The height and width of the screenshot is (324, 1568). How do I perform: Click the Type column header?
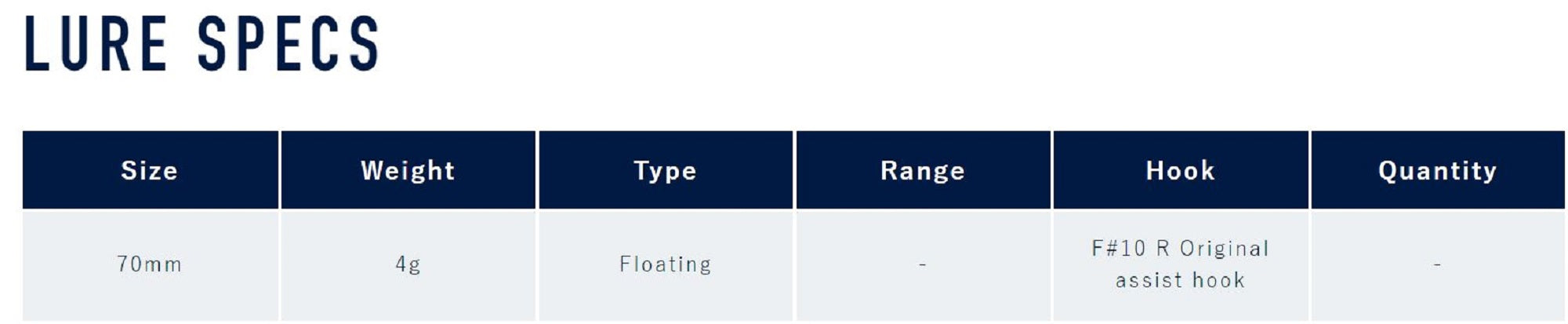click(665, 170)
